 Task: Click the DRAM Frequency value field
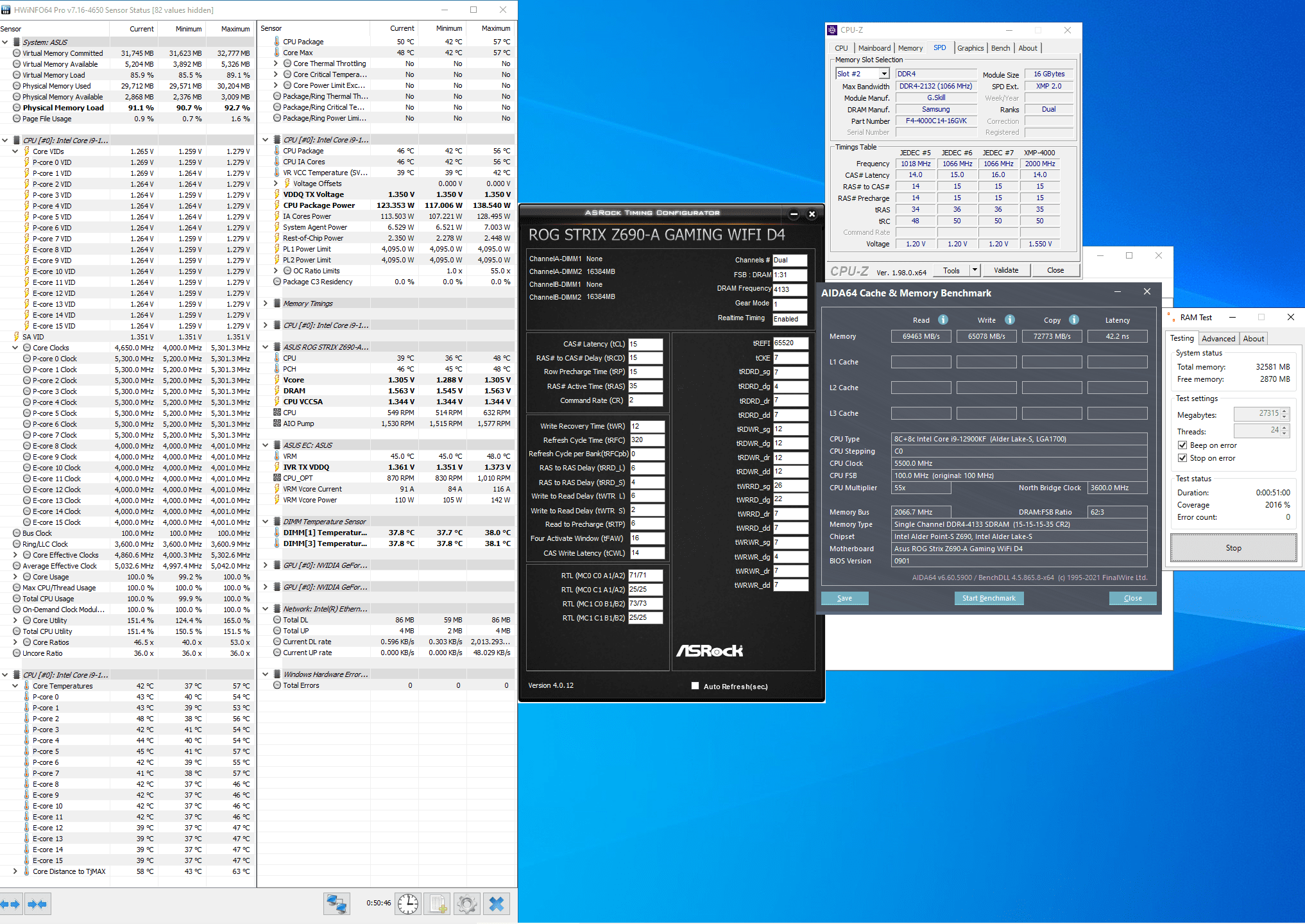click(790, 289)
